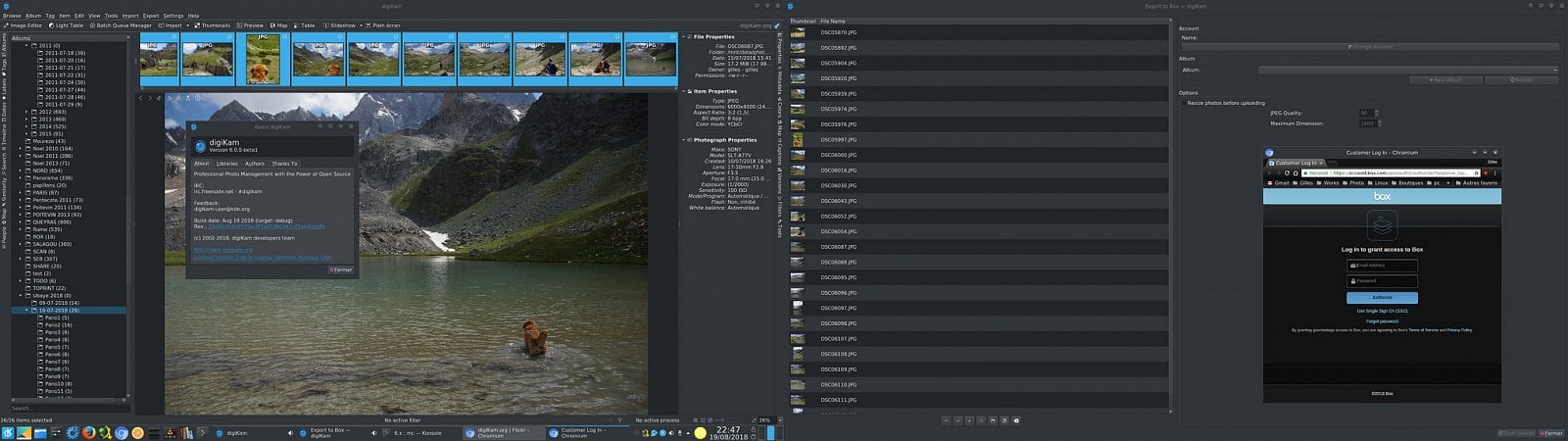The width and height of the screenshot is (1568, 441).
Task: Switch to Libraries tab in About dialog
Action: [x=226, y=164]
